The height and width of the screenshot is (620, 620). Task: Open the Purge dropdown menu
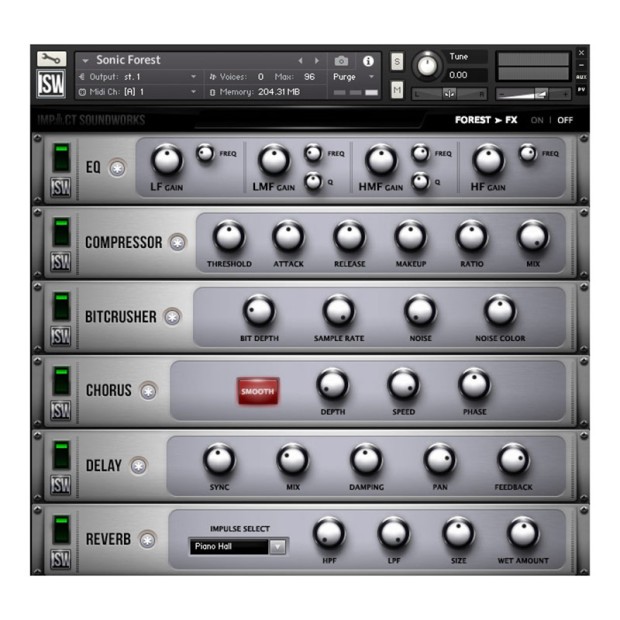coord(371,77)
